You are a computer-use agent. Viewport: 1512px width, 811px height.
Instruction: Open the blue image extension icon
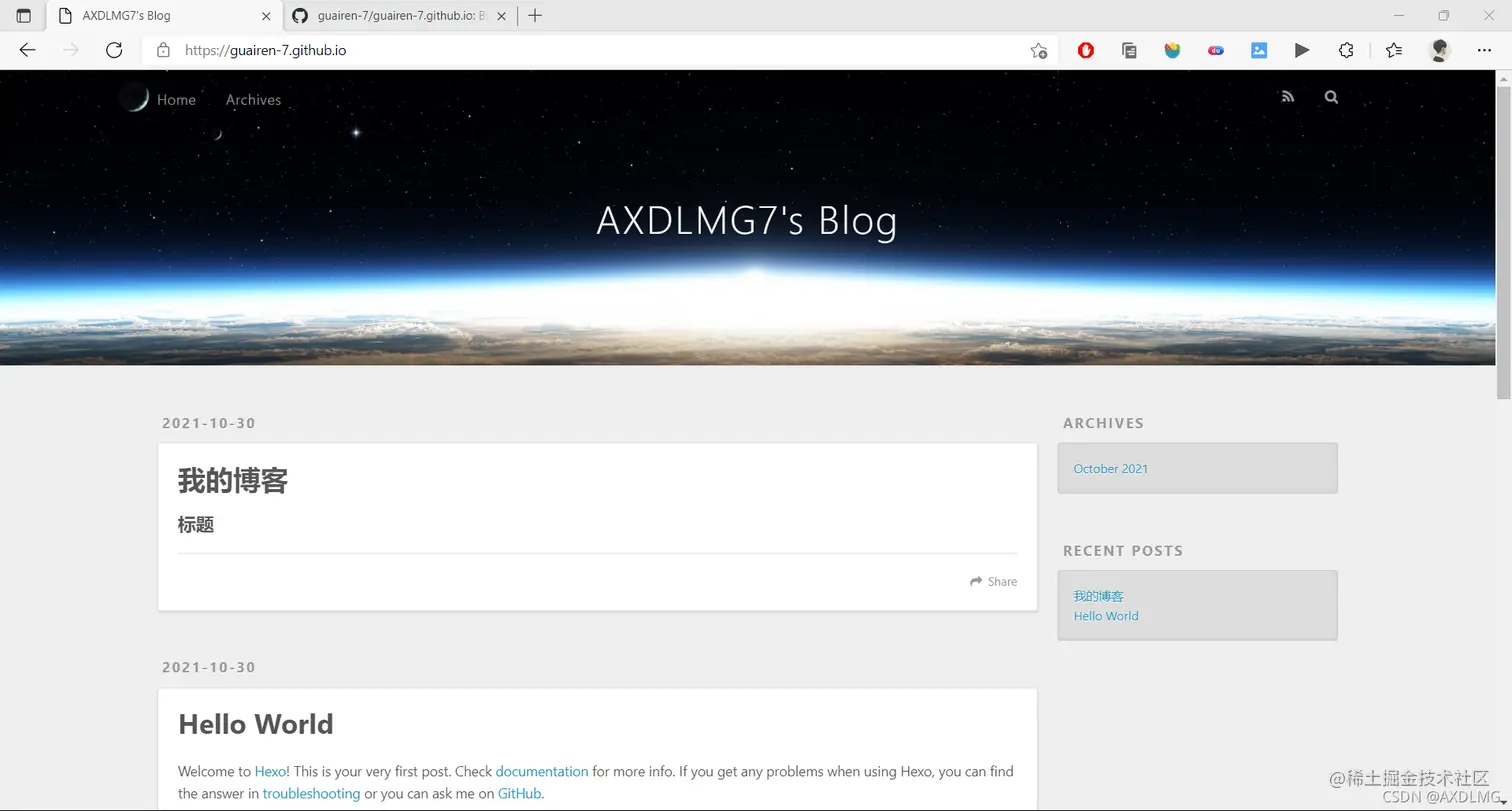coord(1259,50)
